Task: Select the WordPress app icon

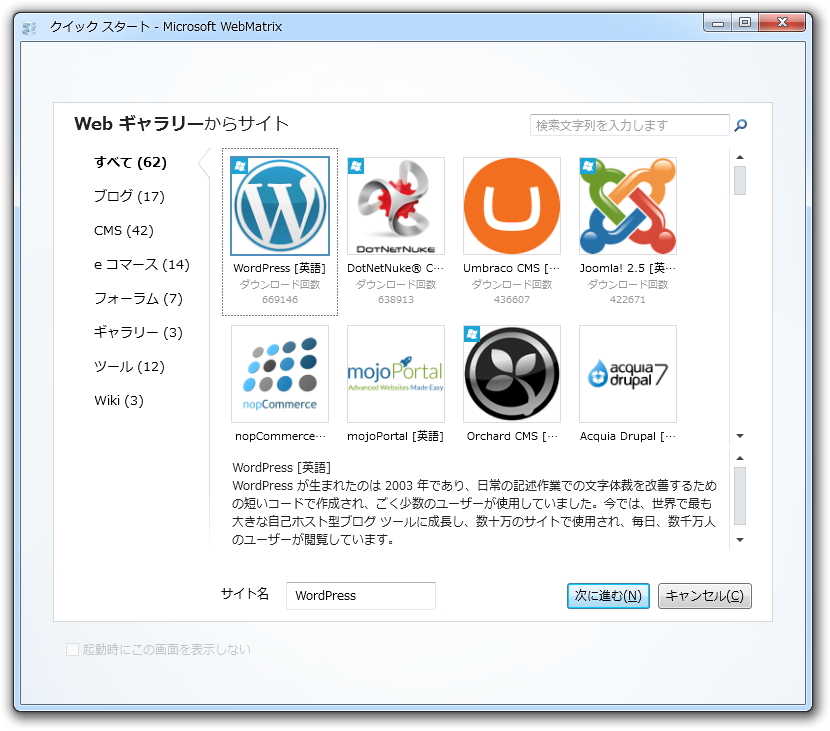Action: click(x=280, y=205)
